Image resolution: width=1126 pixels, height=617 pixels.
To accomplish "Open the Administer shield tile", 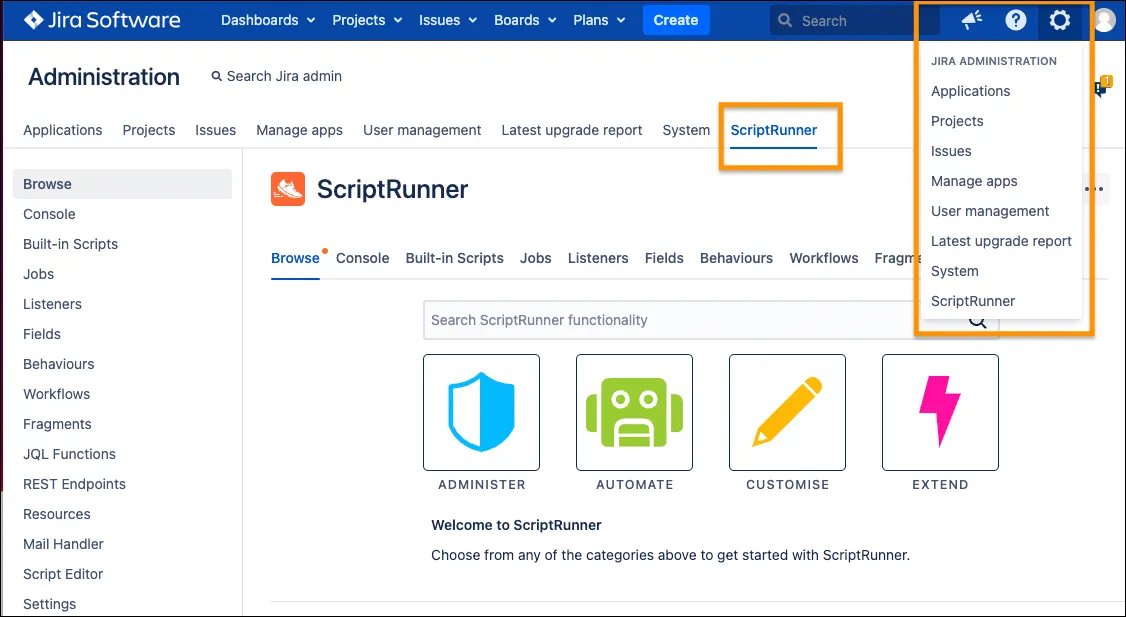I will pos(481,412).
